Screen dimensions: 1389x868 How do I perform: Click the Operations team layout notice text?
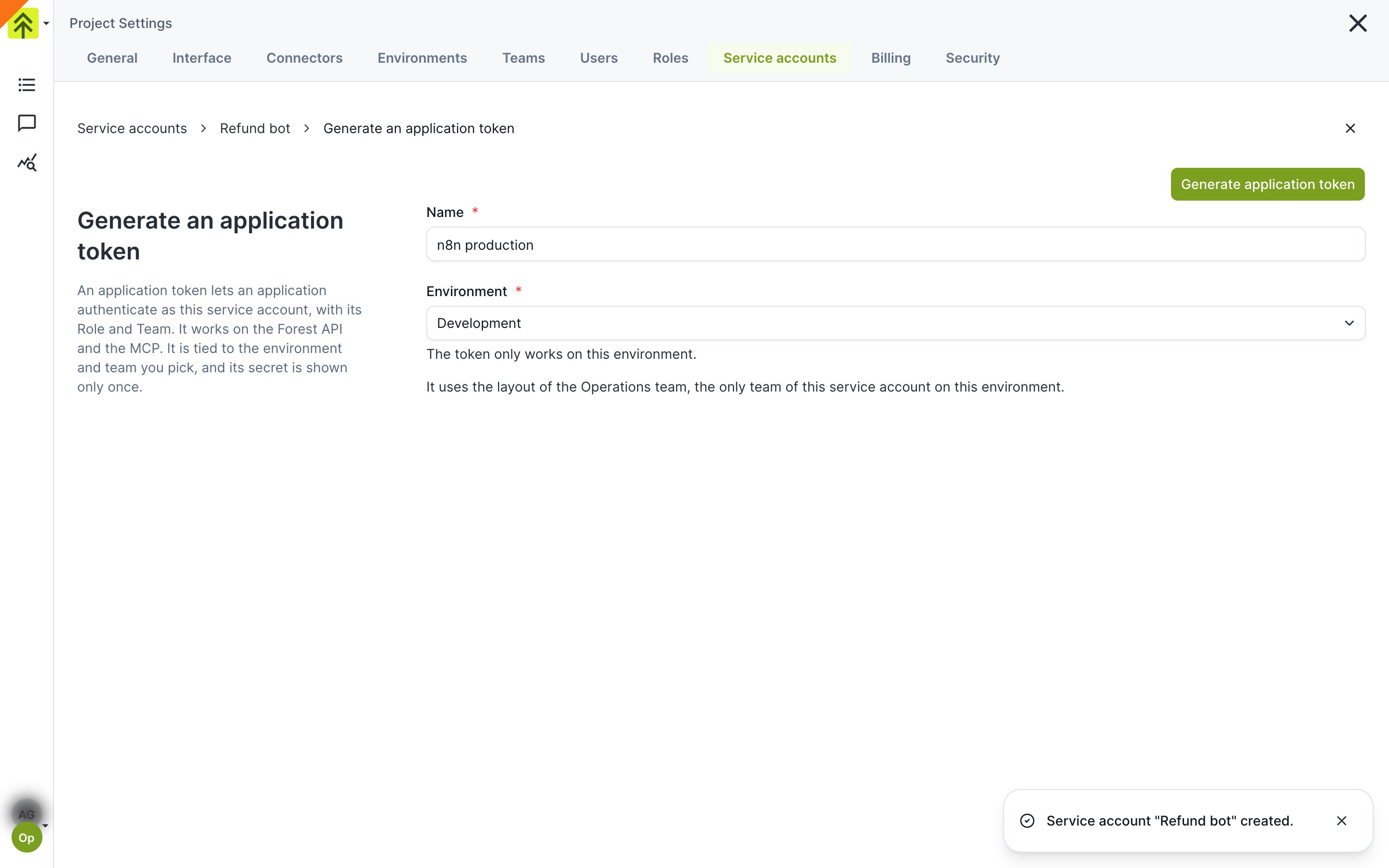[x=745, y=387]
